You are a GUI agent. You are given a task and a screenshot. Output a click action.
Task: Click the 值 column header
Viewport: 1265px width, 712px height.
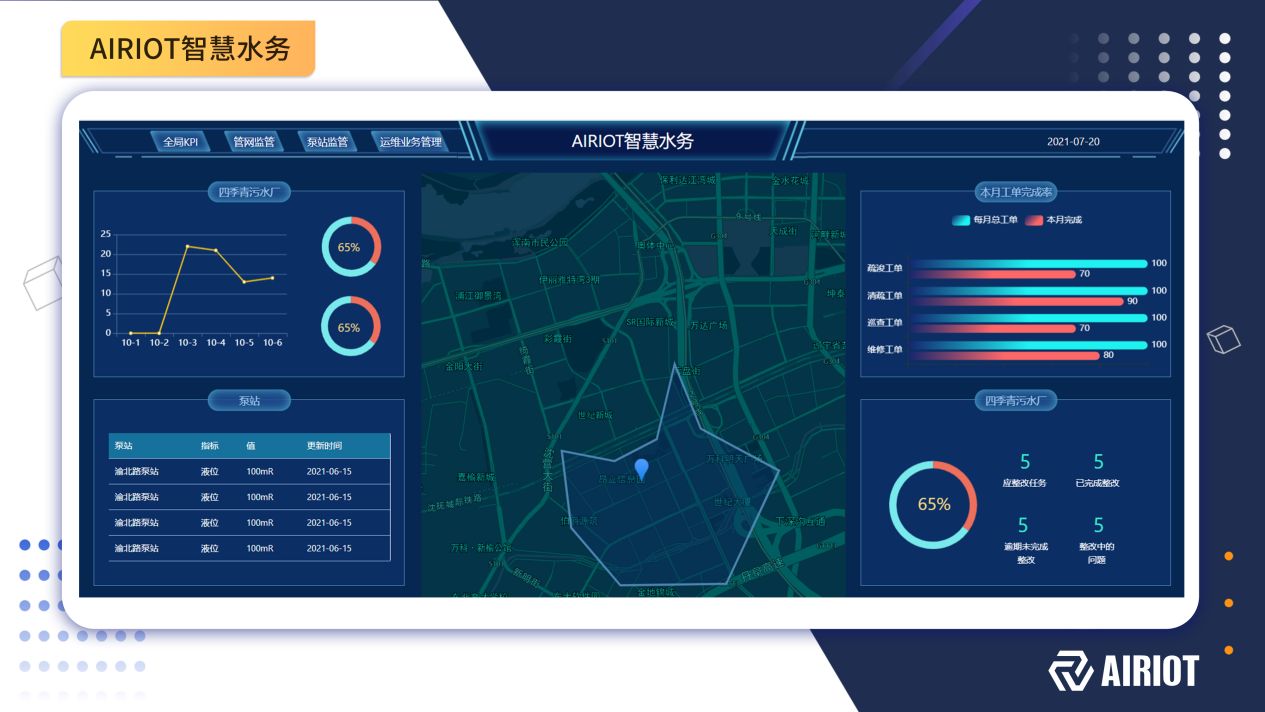[251, 446]
